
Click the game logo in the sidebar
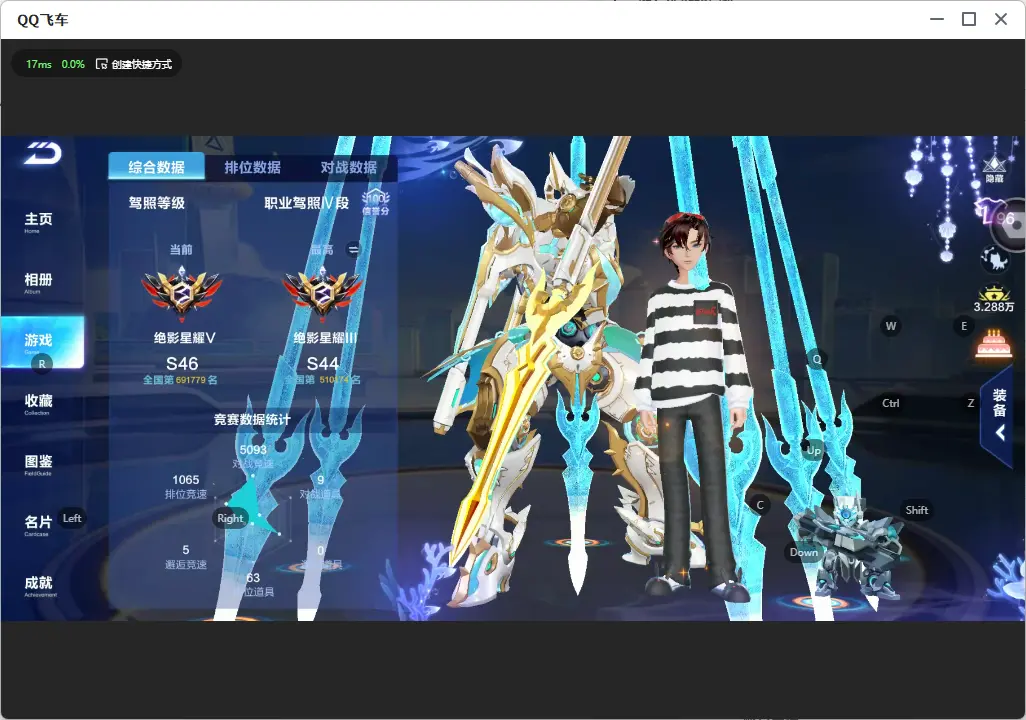coord(43,153)
